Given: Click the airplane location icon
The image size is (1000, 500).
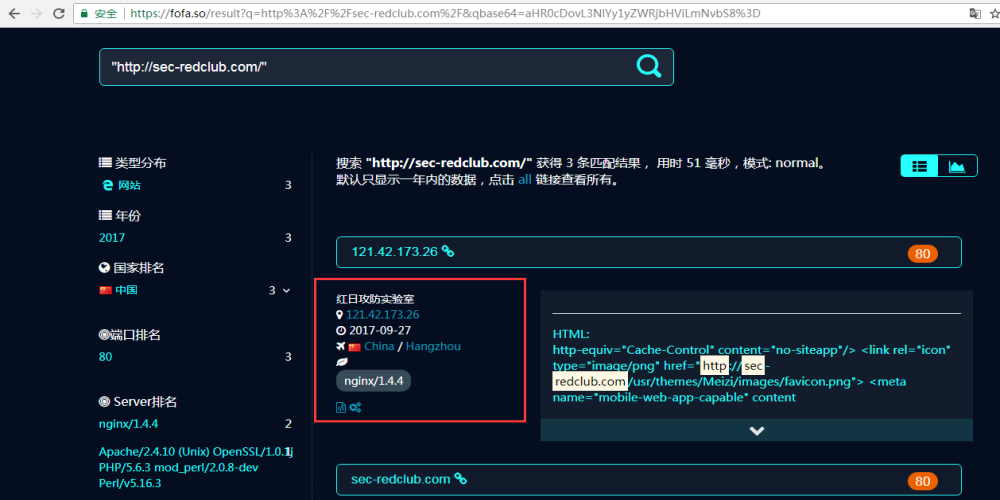Looking at the screenshot, I should tap(341, 346).
